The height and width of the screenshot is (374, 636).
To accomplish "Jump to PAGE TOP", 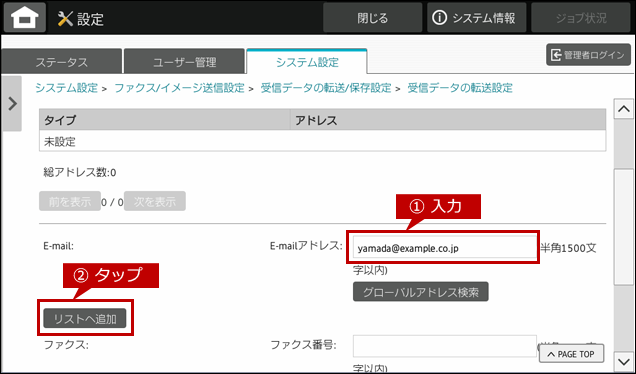I will [x=571, y=354].
